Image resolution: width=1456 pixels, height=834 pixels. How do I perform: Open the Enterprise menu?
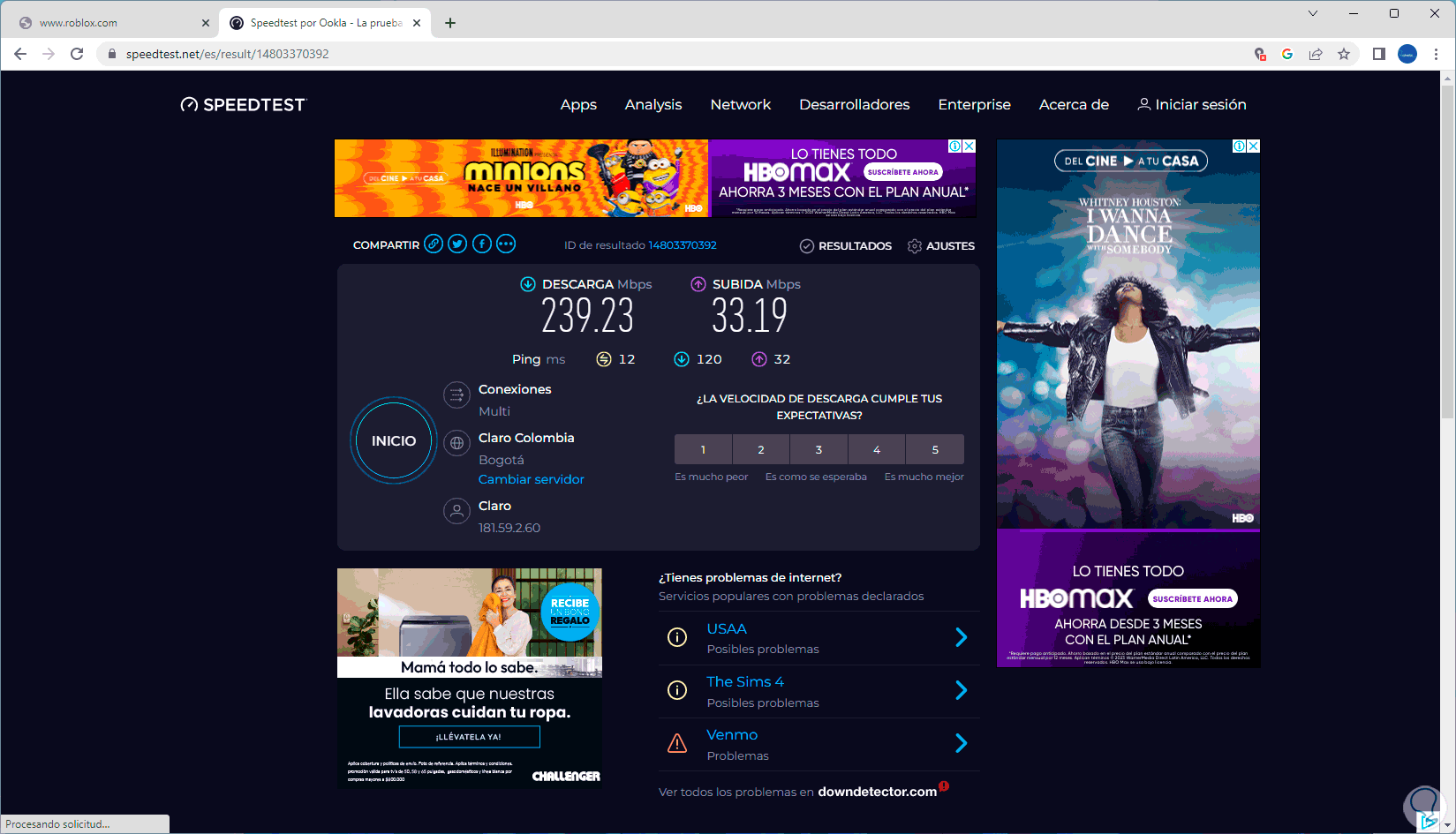(975, 104)
